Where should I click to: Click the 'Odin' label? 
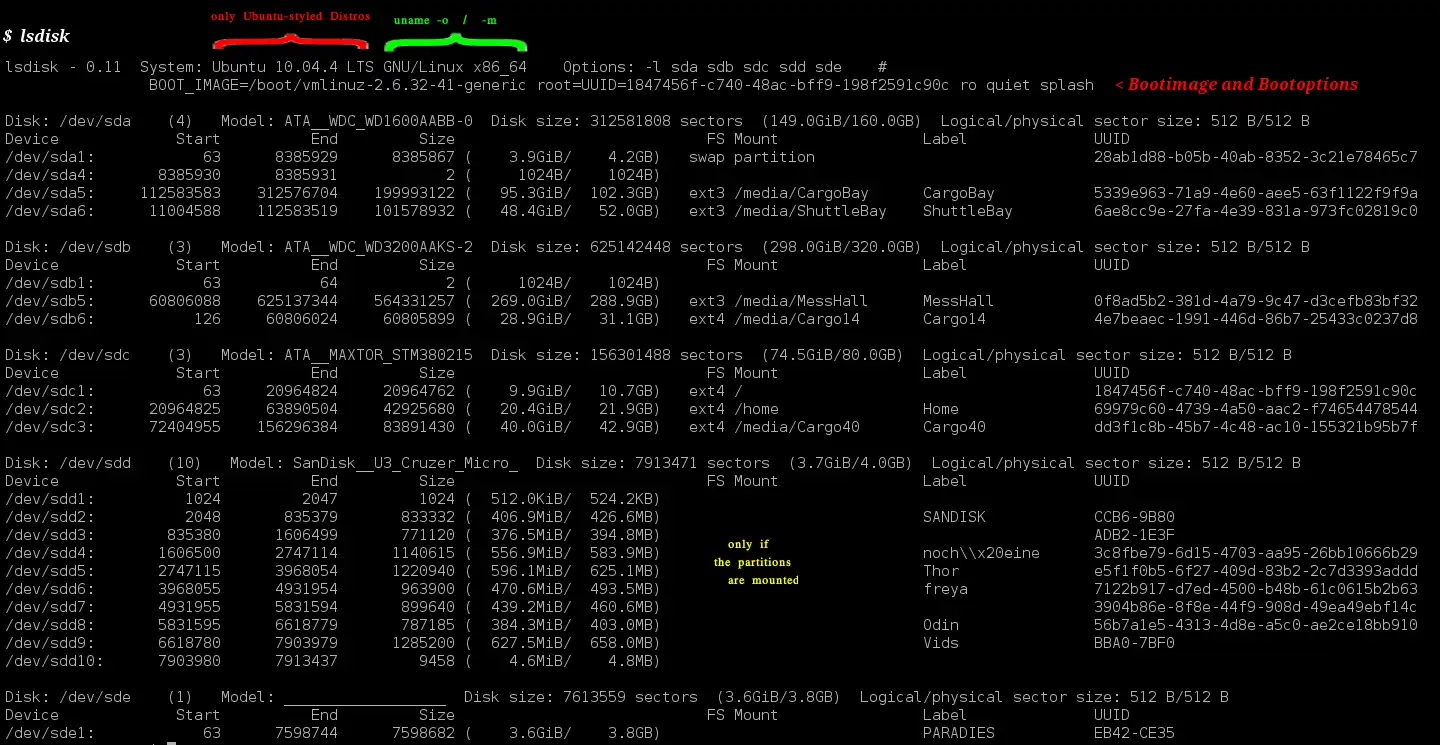tap(941, 625)
